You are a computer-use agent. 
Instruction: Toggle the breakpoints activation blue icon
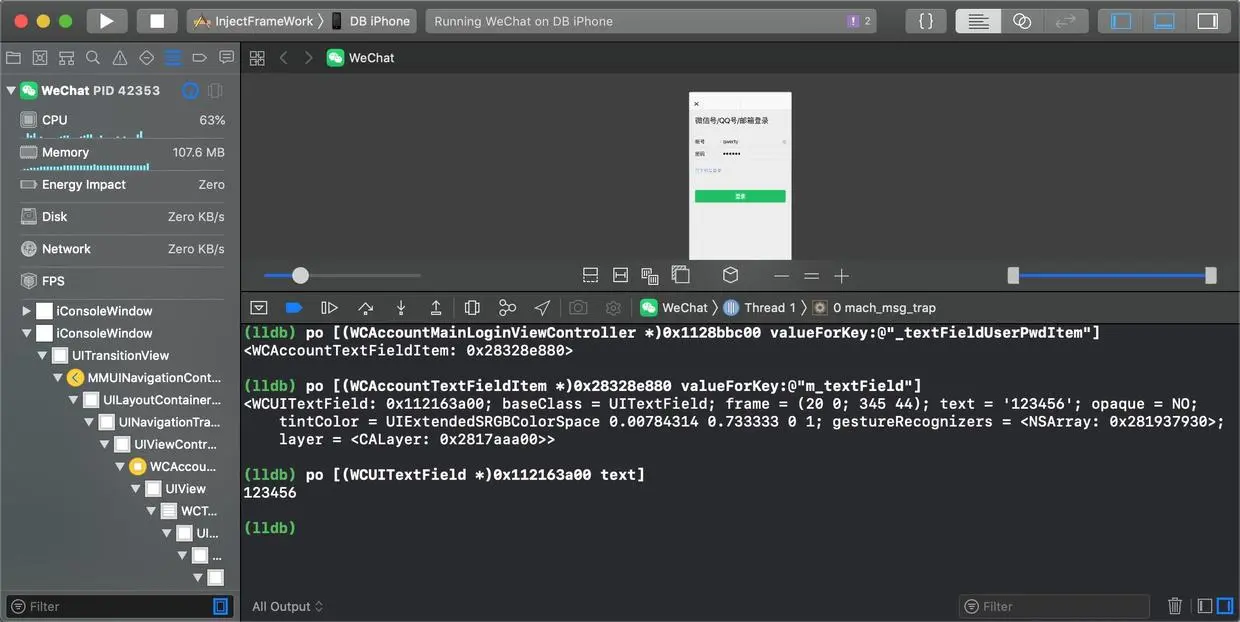(x=294, y=308)
